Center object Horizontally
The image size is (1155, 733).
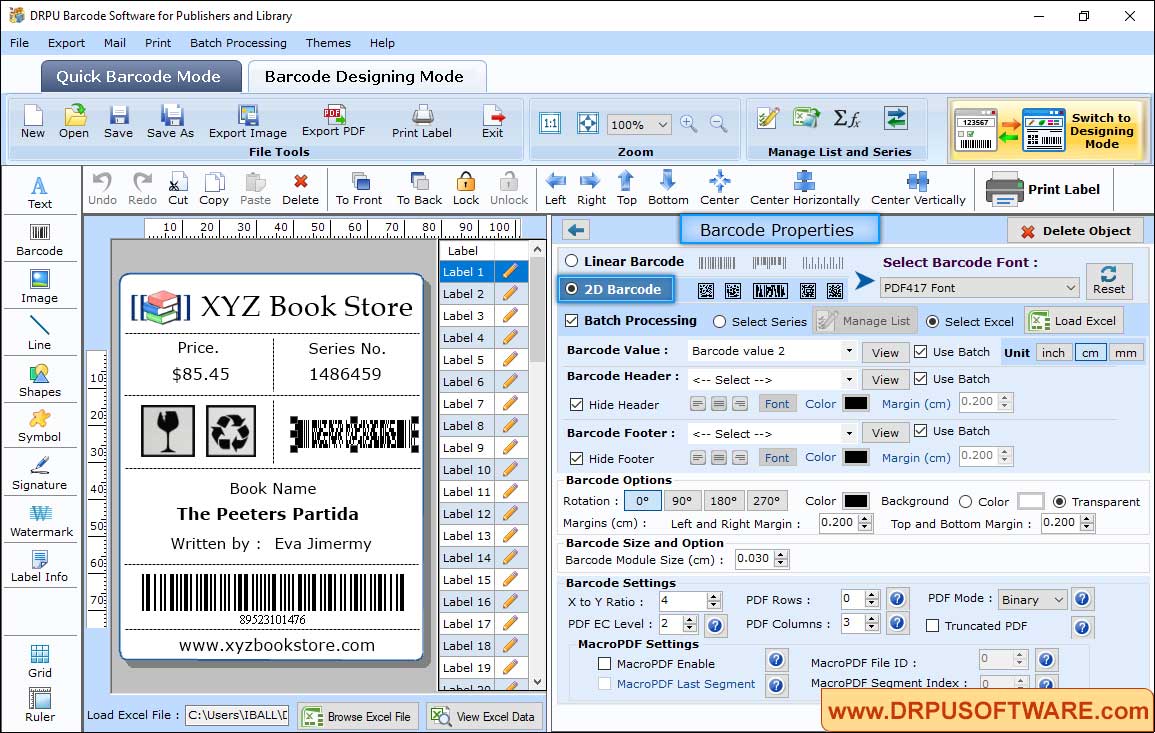tap(804, 189)
